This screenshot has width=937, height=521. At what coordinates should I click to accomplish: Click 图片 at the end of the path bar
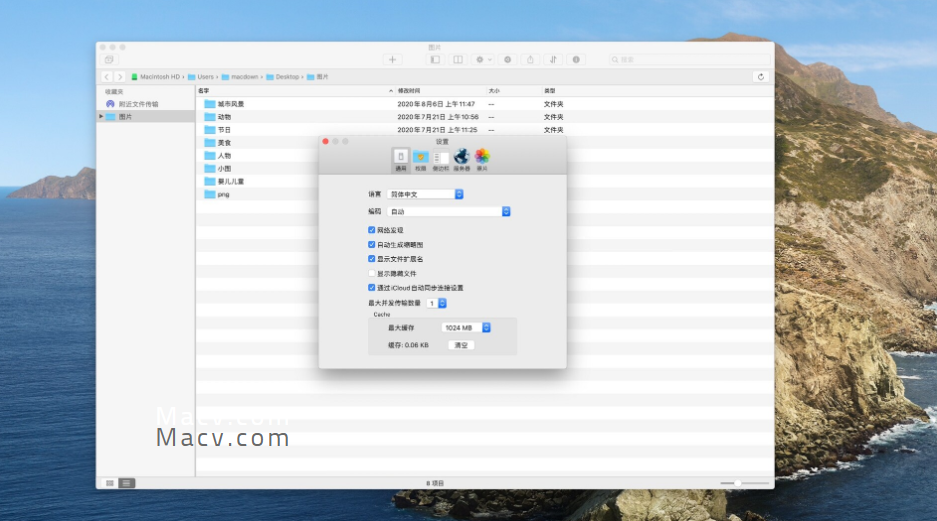coord(318,76)
